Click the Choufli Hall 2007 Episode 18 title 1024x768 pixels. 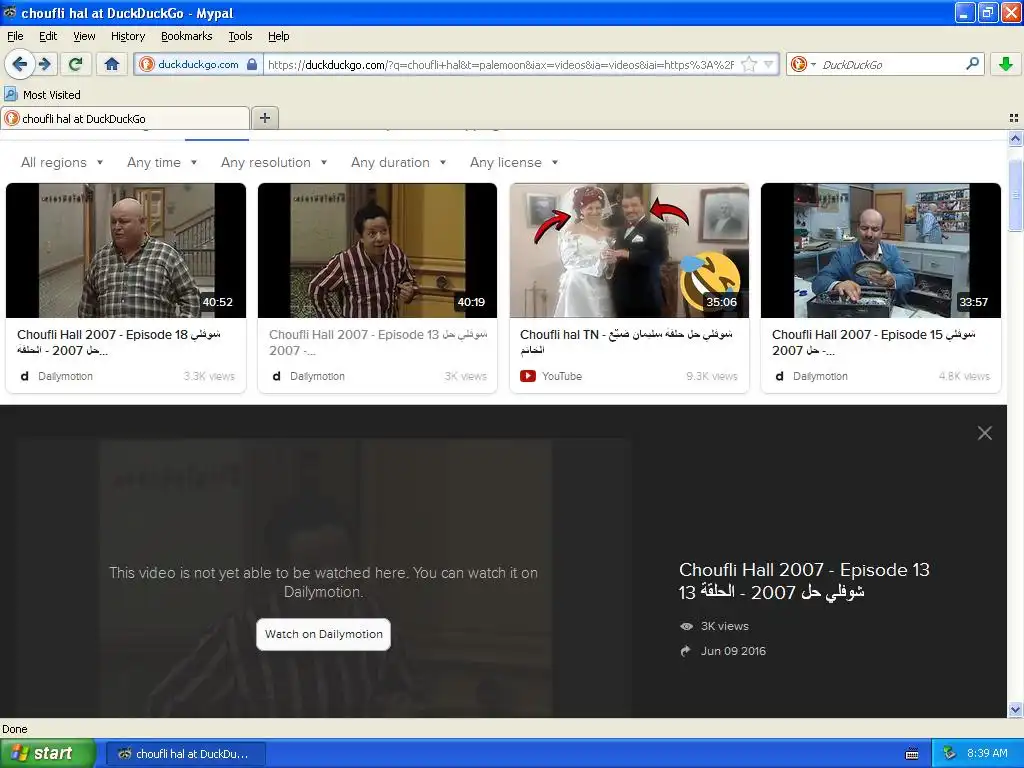pyautogui.click(x=119, y=342)
